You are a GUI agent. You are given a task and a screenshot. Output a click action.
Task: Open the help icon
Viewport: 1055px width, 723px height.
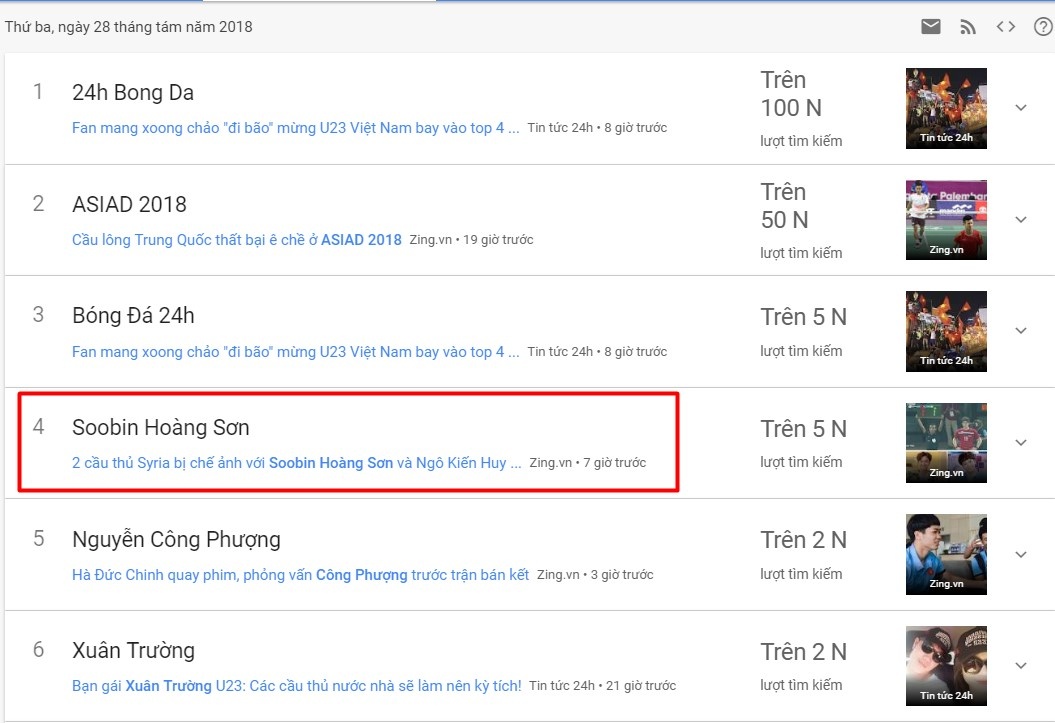click(x=1044, y=26)
